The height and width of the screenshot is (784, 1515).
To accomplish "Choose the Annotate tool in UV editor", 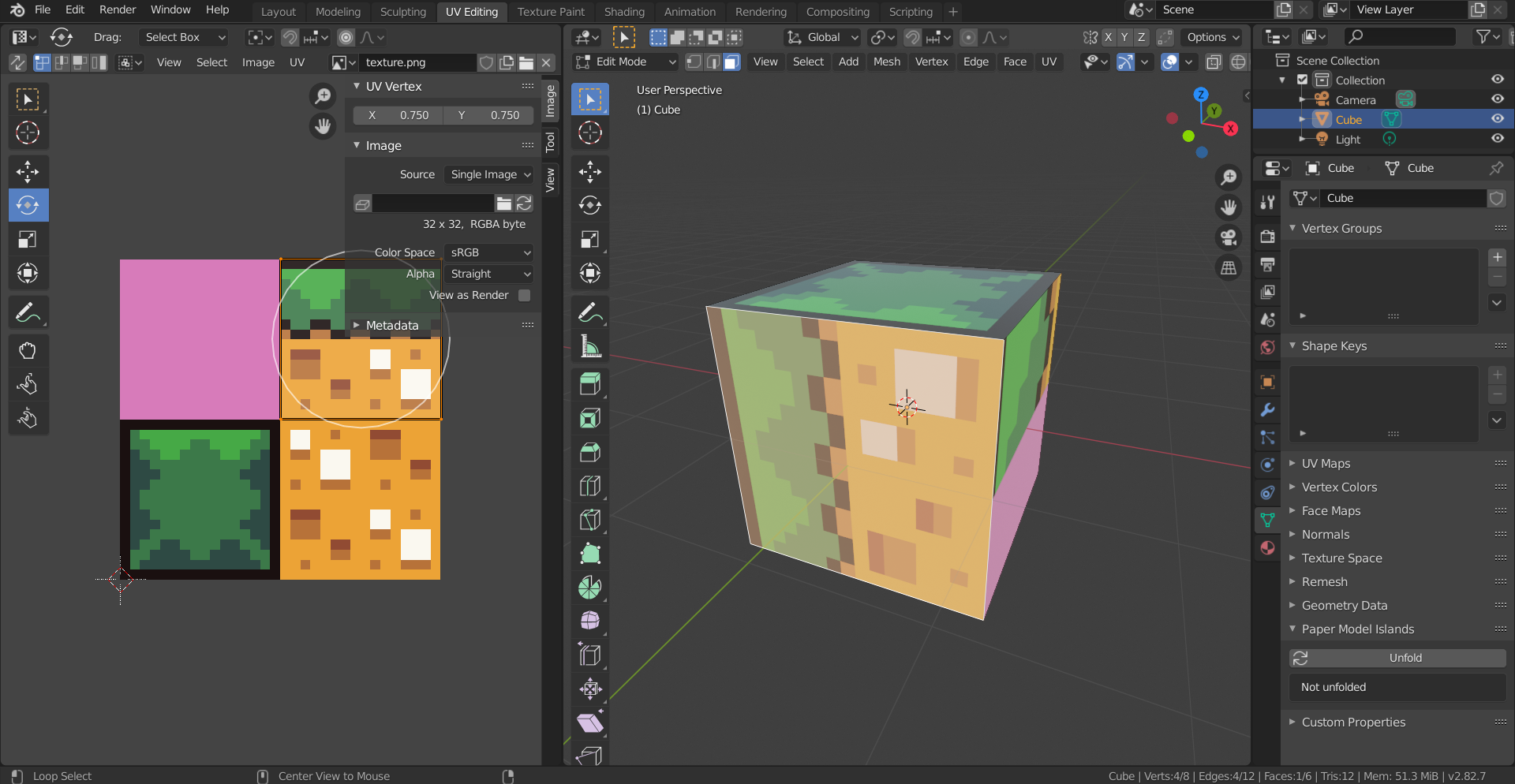I will (28, 312).
